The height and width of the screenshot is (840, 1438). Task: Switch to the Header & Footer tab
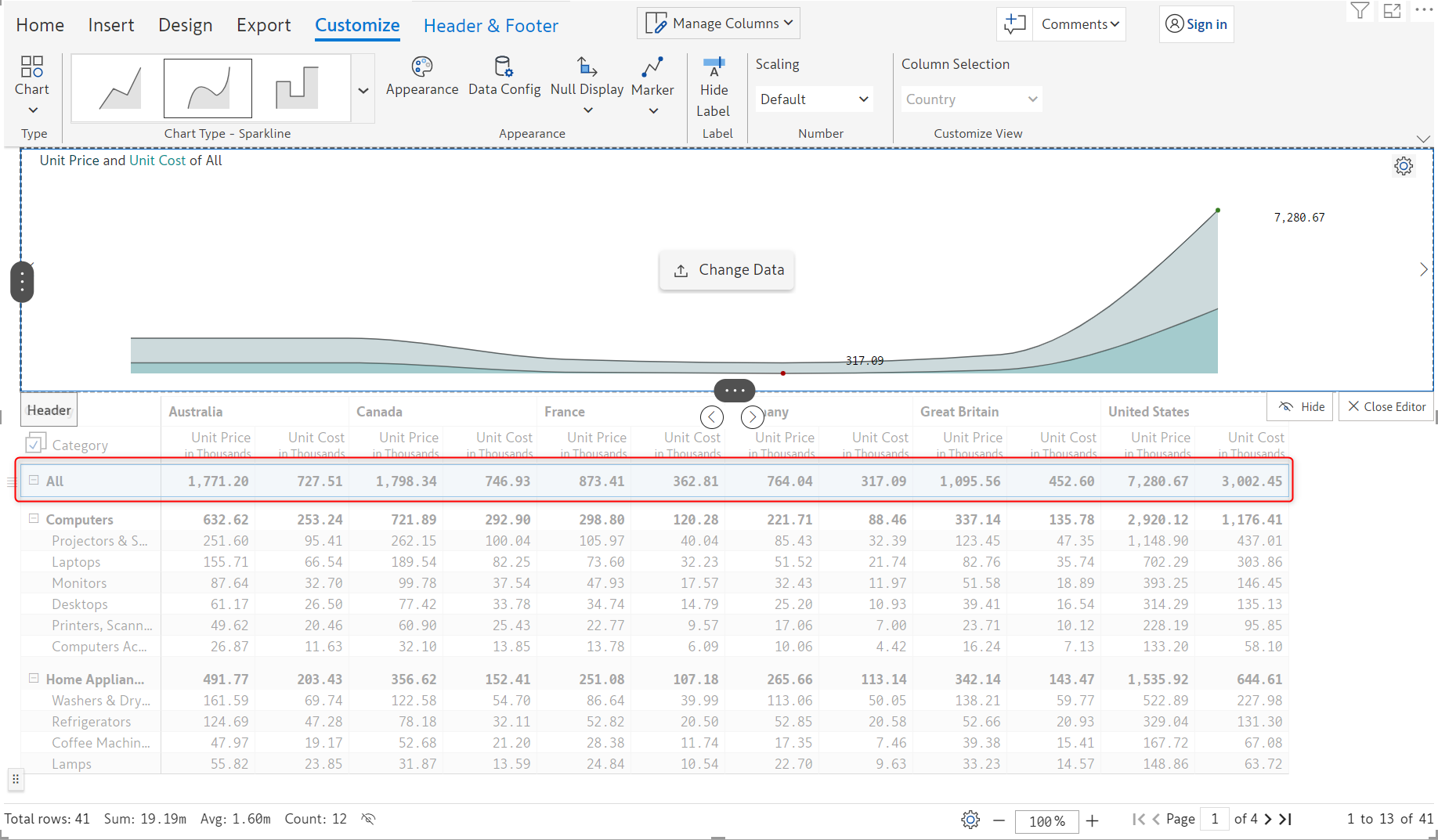(x=490, y=26)
